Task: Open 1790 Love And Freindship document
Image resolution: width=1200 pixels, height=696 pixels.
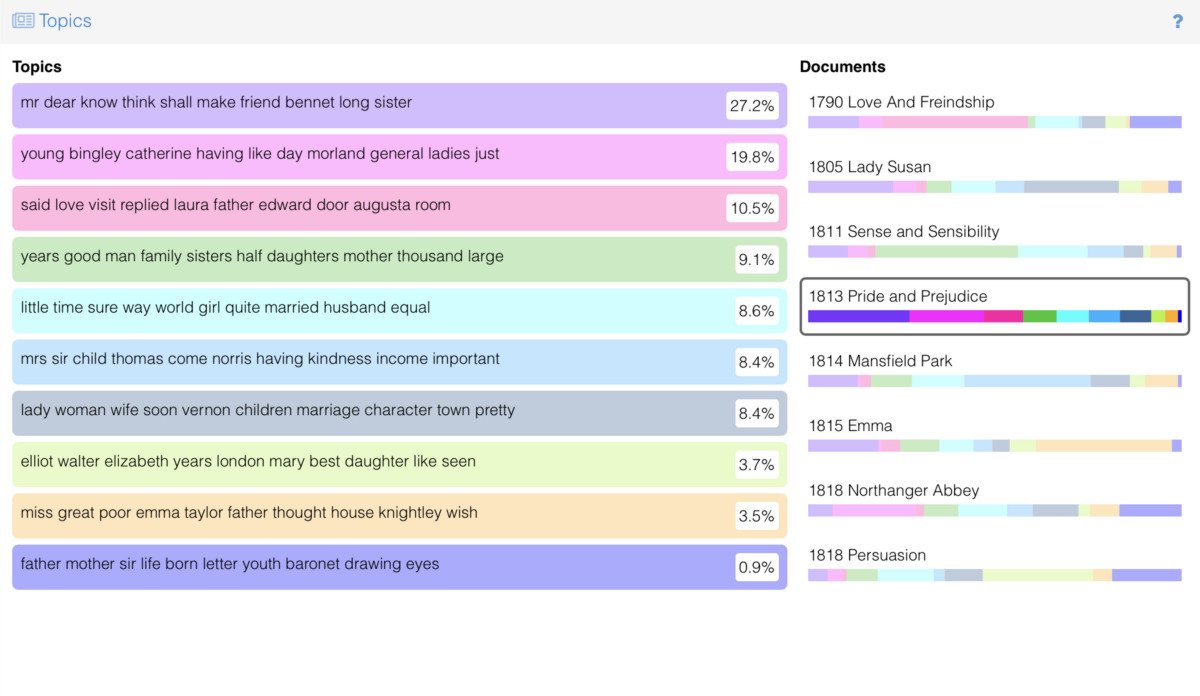Action: click(x=901, y=102)
